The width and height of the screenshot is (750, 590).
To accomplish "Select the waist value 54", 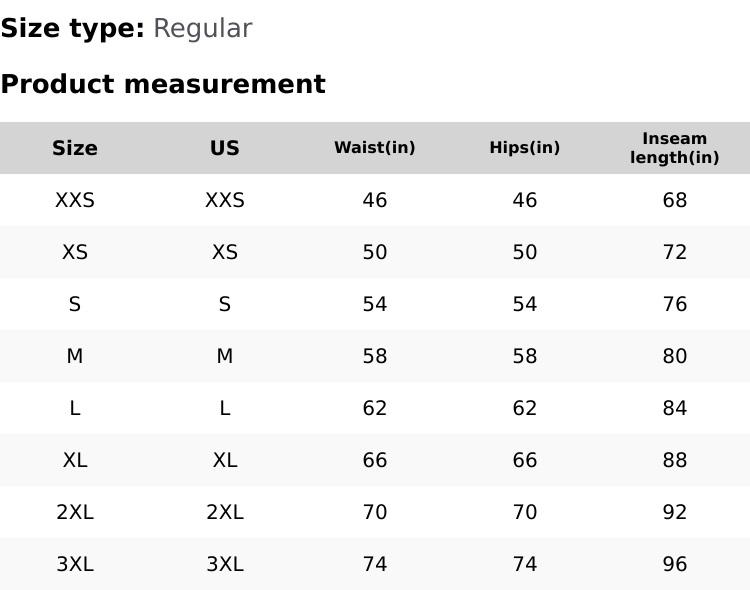I will click(x=375, y=304).
